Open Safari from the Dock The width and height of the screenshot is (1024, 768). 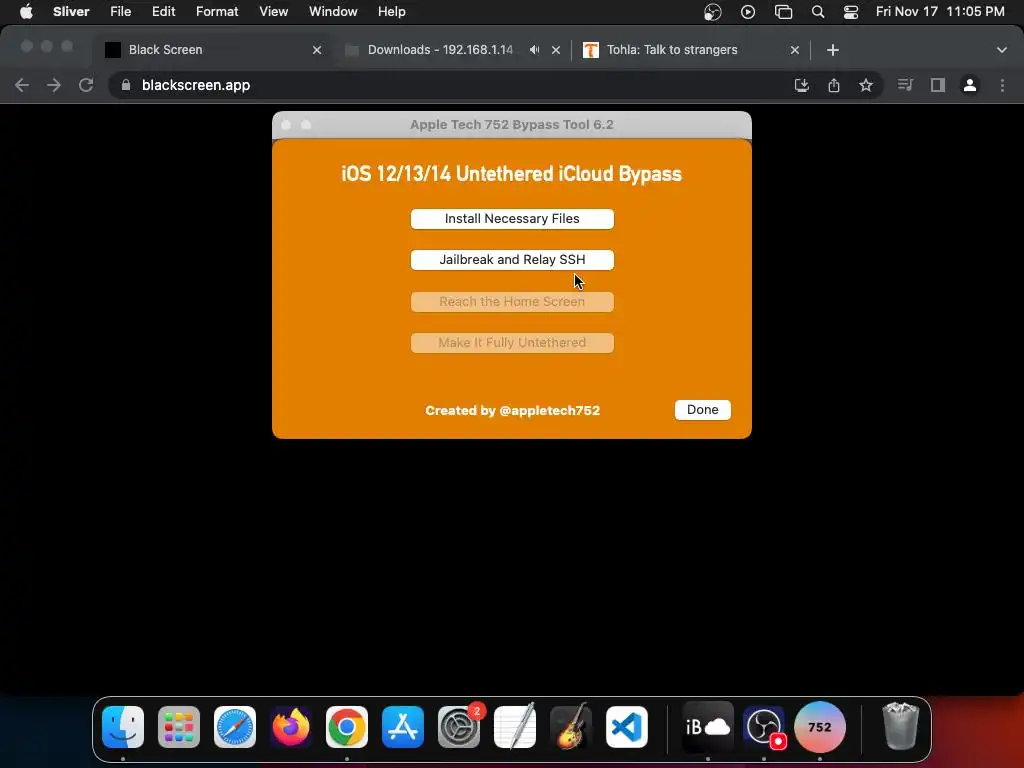(235, 727)
